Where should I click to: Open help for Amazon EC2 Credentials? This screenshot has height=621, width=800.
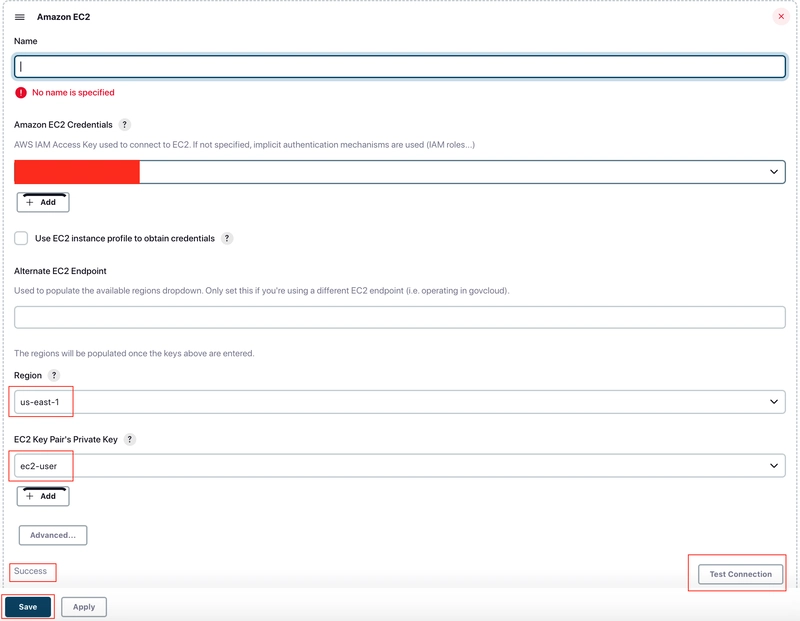coord(124,125)
